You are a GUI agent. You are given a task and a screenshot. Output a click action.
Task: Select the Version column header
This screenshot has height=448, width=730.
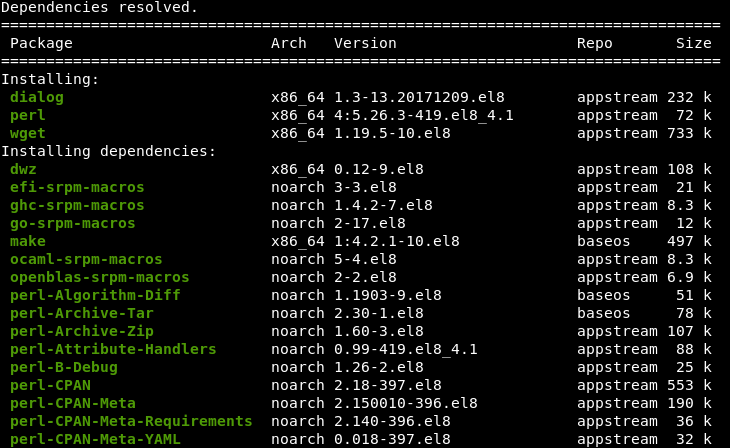(365, 43)
